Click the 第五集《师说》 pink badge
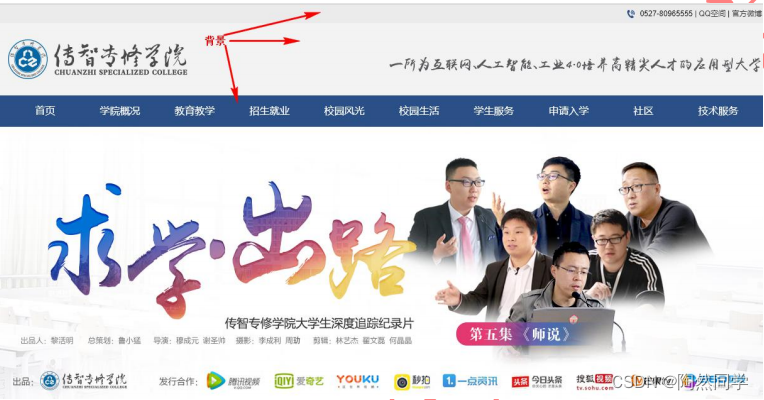 [519, 334]
